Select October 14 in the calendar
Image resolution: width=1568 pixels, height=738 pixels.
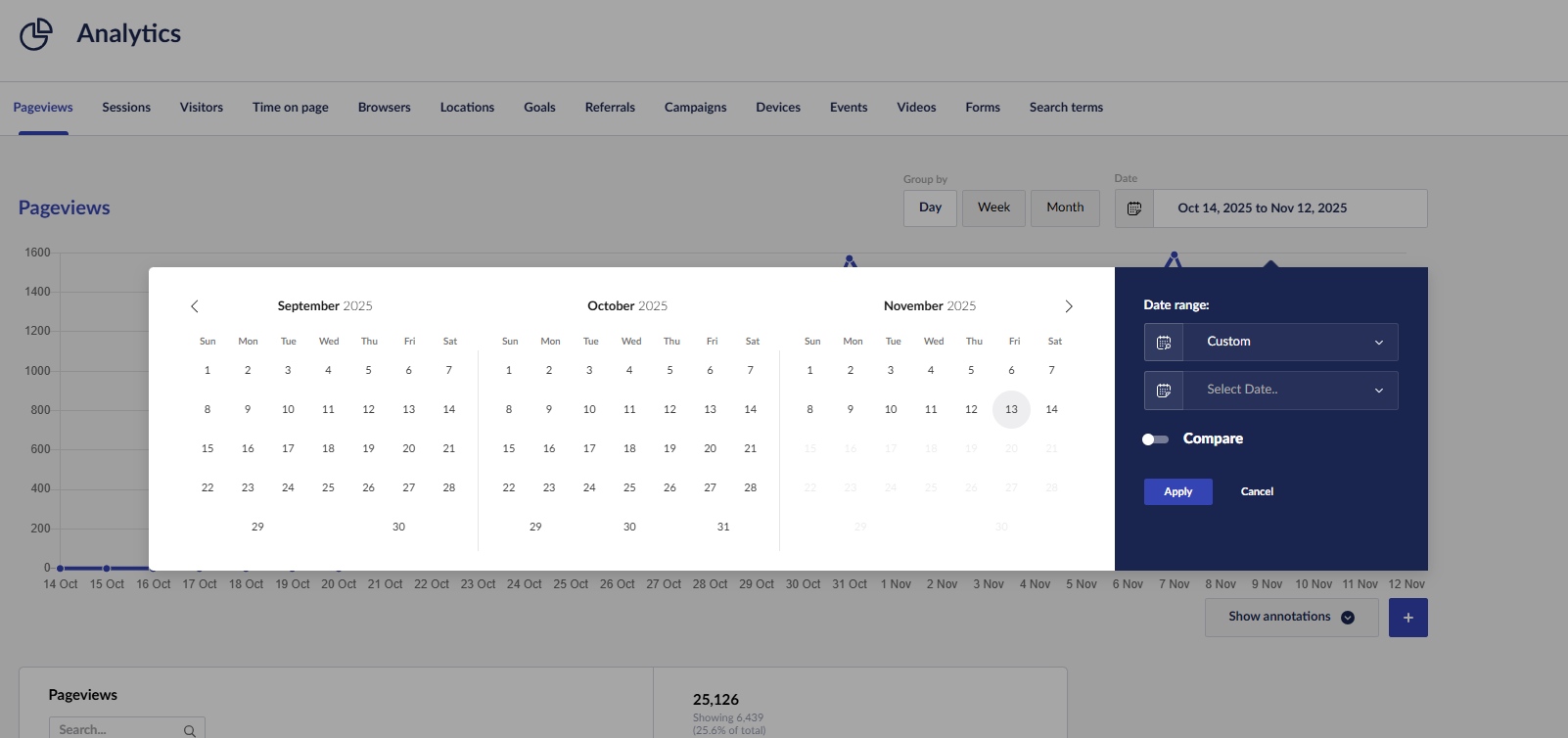coord(750,409)
